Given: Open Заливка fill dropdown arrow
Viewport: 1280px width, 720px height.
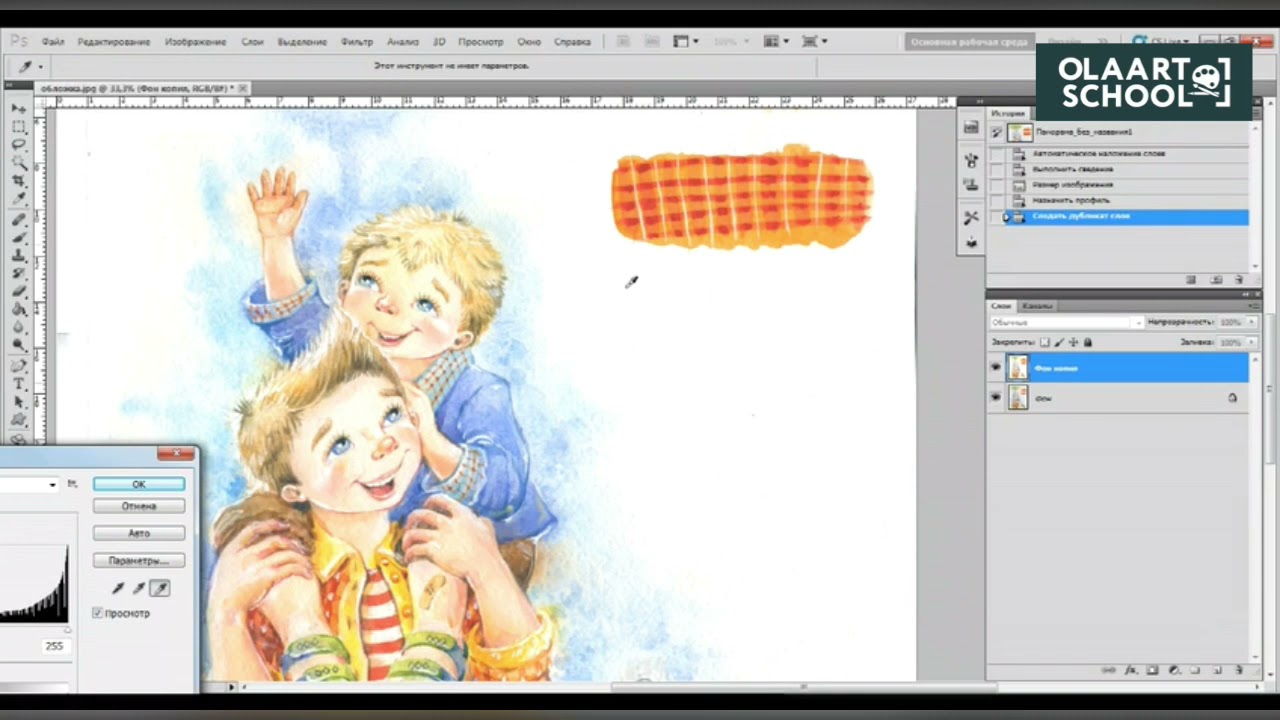Looking at the screenshot, I should tap(1251, 342).
